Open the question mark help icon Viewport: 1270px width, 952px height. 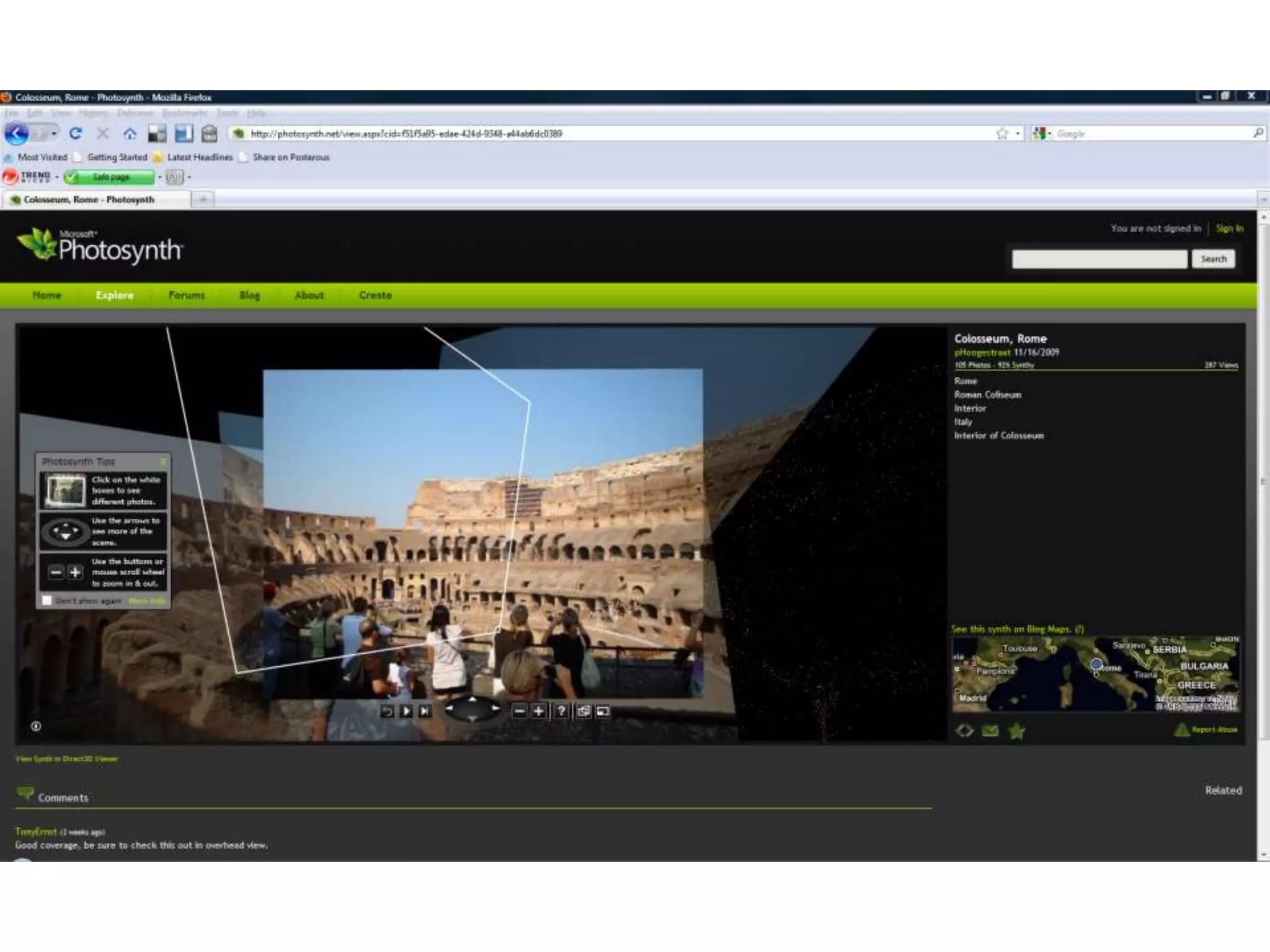561,712
